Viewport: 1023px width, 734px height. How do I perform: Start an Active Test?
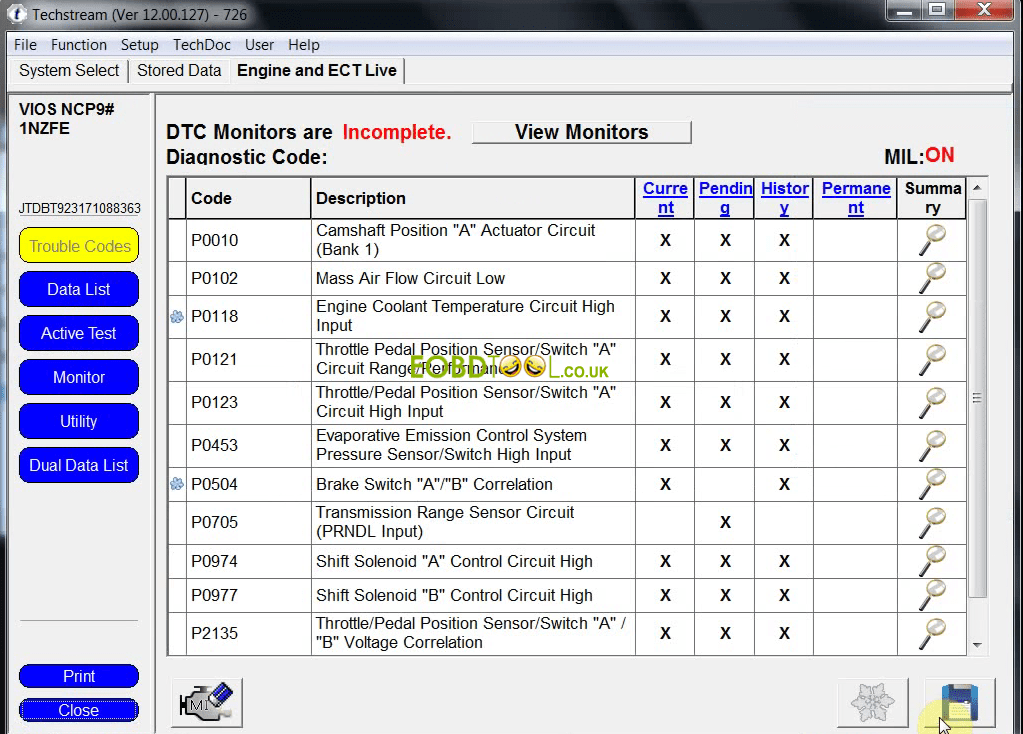click(x=79, y=333)
